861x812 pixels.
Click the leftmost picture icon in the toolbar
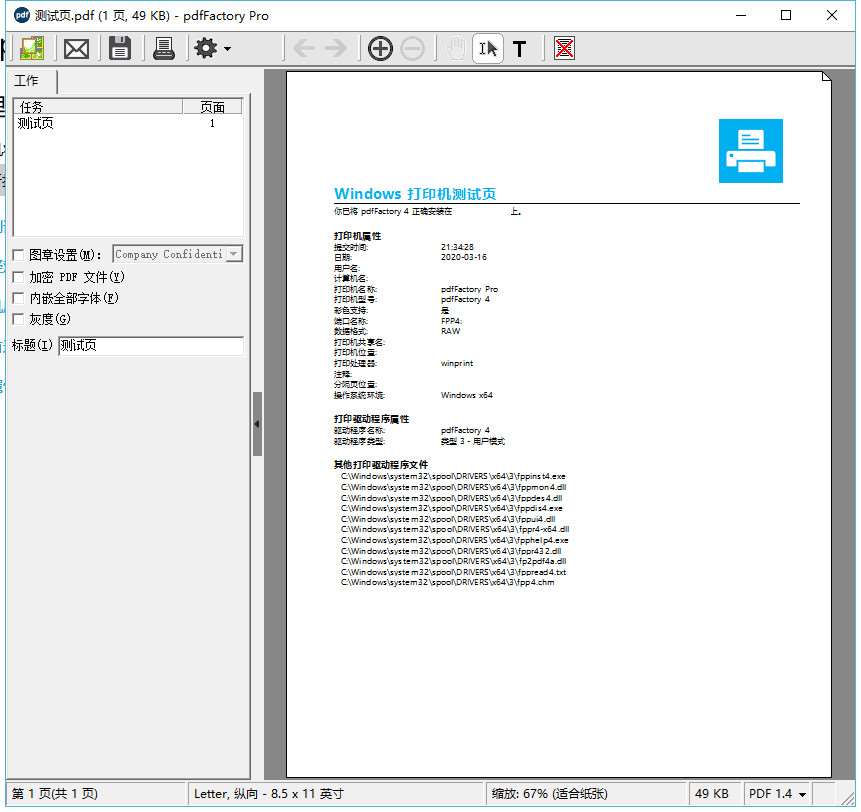32,48
